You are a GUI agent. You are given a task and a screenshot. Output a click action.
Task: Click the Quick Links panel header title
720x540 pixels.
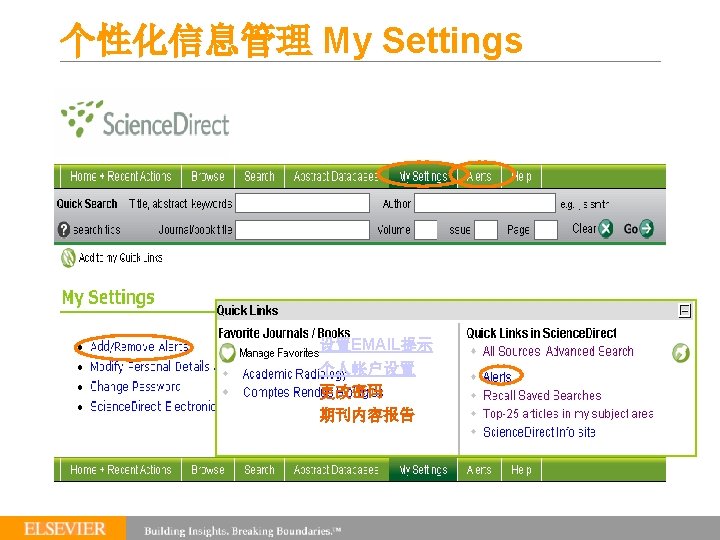click(248, 310)
